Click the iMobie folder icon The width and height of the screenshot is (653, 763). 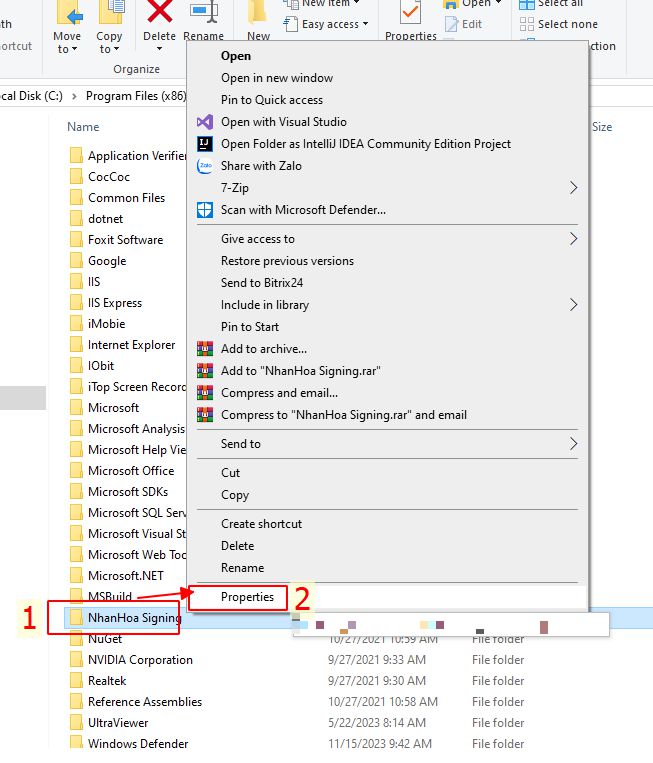(x=76, y=323)
